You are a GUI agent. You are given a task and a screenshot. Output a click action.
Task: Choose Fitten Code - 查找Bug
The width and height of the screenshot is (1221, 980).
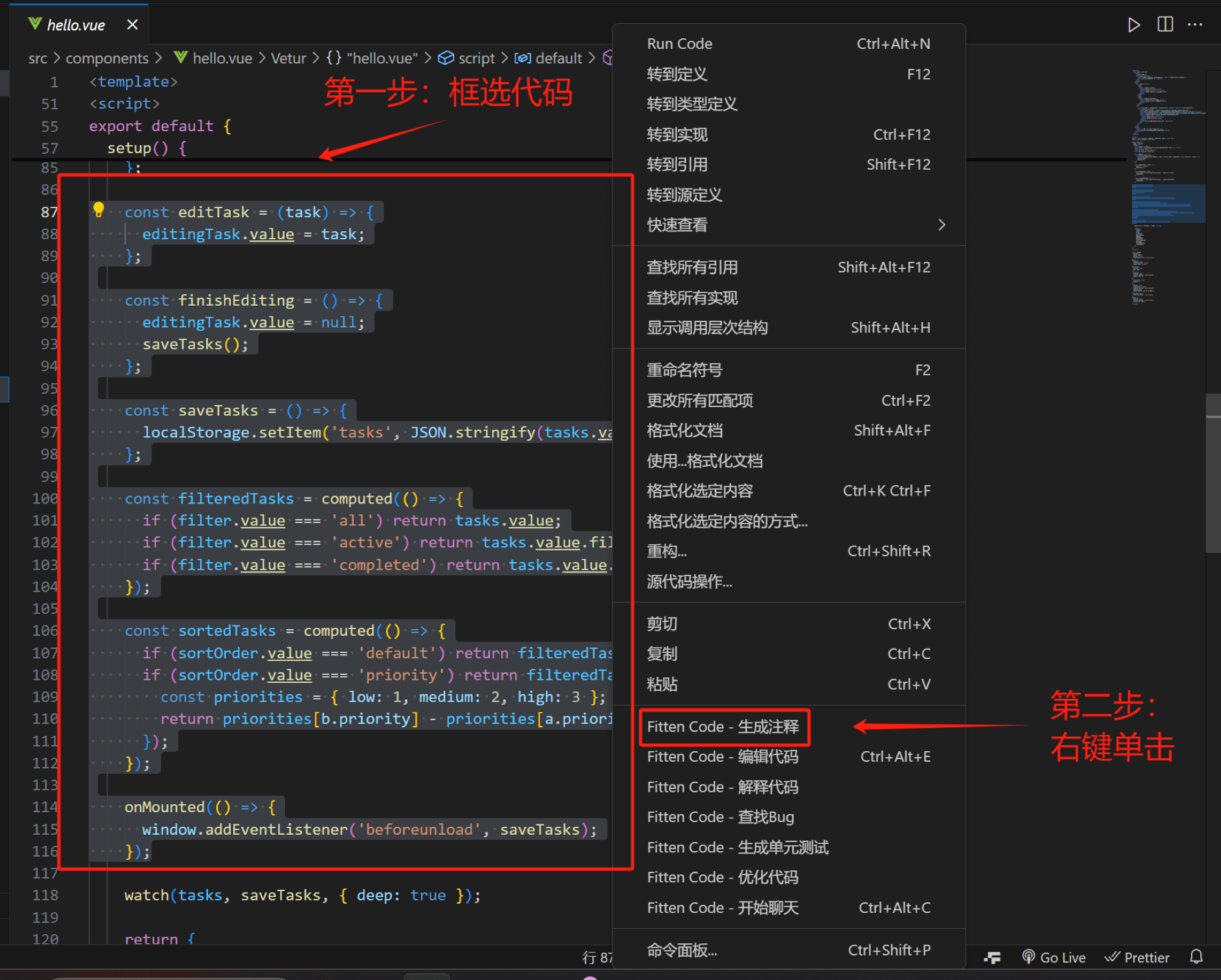[x=789, y=817]
